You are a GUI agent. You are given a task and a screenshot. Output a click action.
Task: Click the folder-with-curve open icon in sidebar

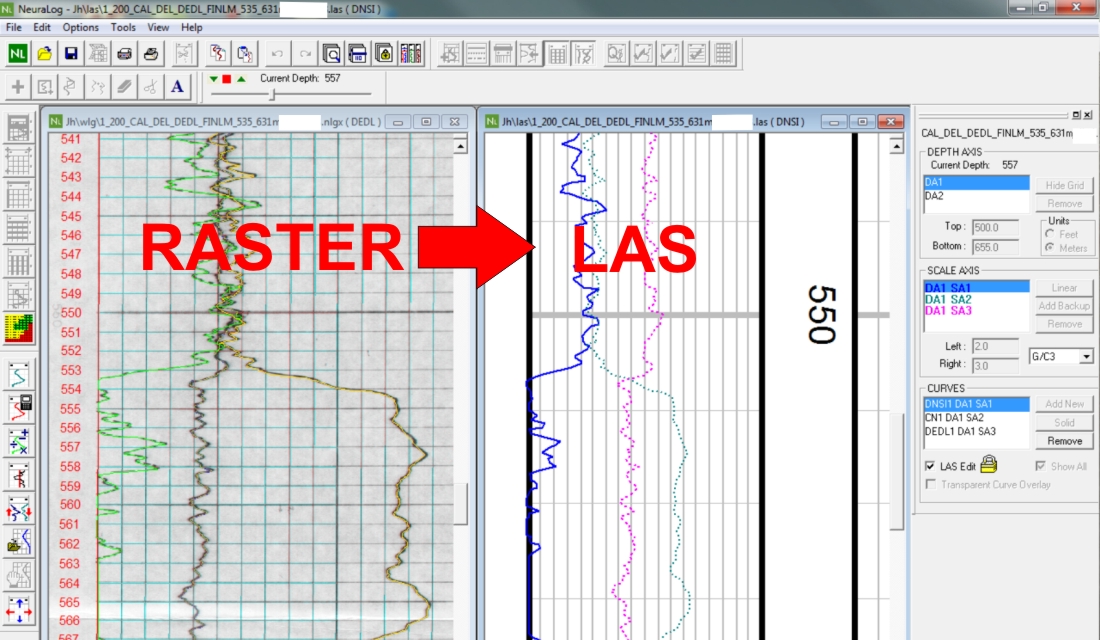tap(19, 542)
